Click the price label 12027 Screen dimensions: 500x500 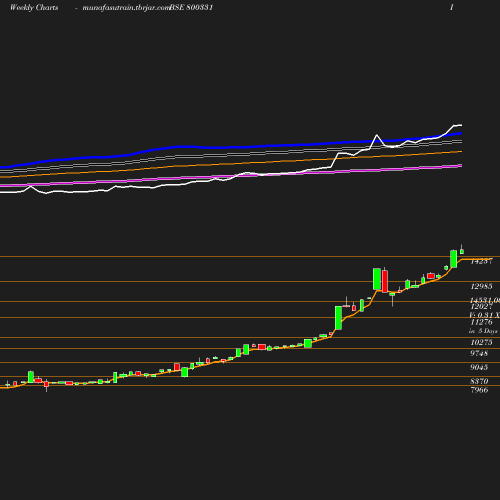[x=481, y=306]
